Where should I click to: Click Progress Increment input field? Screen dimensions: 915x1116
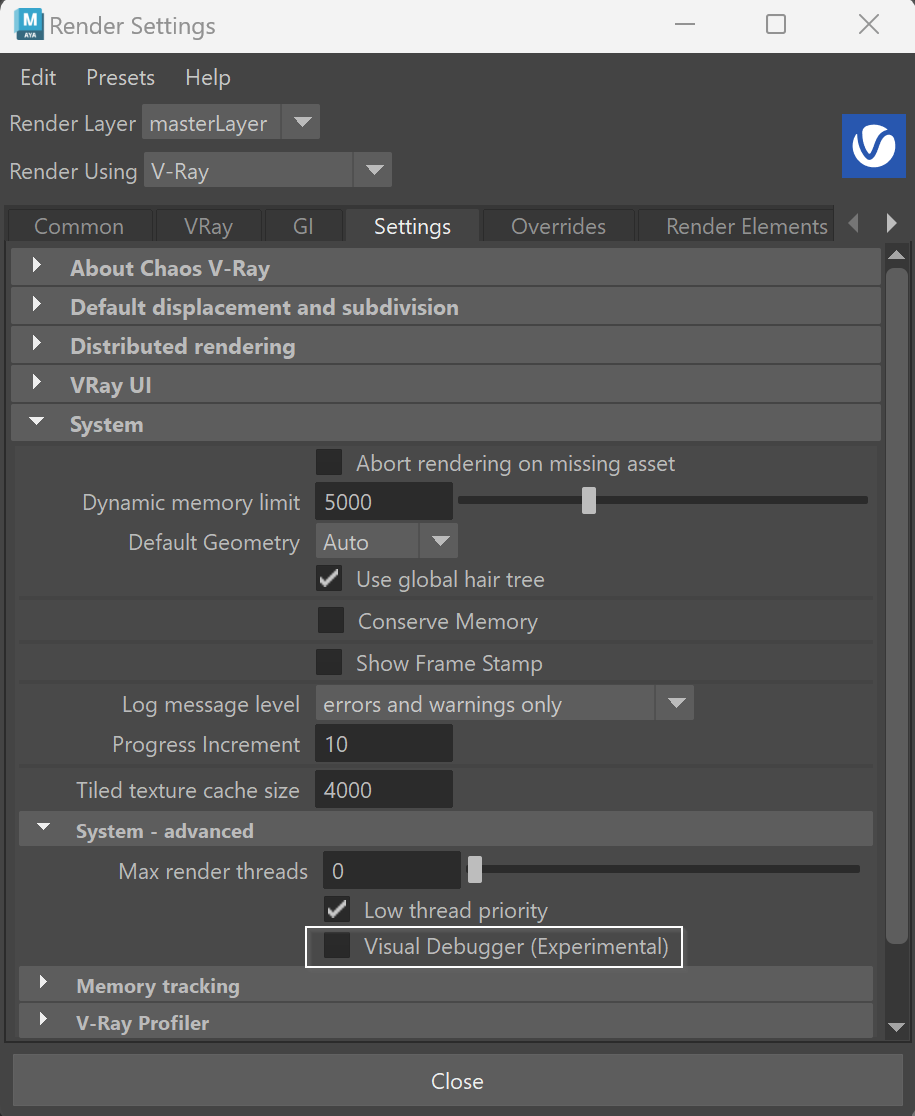pos(384,743)
